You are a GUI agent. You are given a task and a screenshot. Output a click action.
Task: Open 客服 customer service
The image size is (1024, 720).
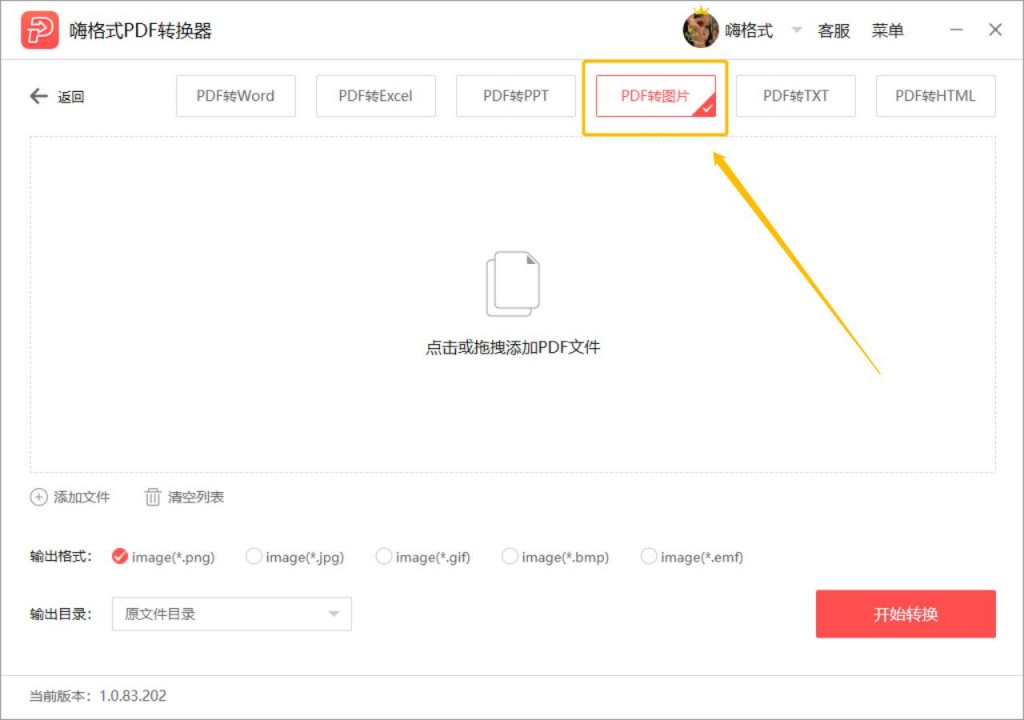(x=834, y=31)
